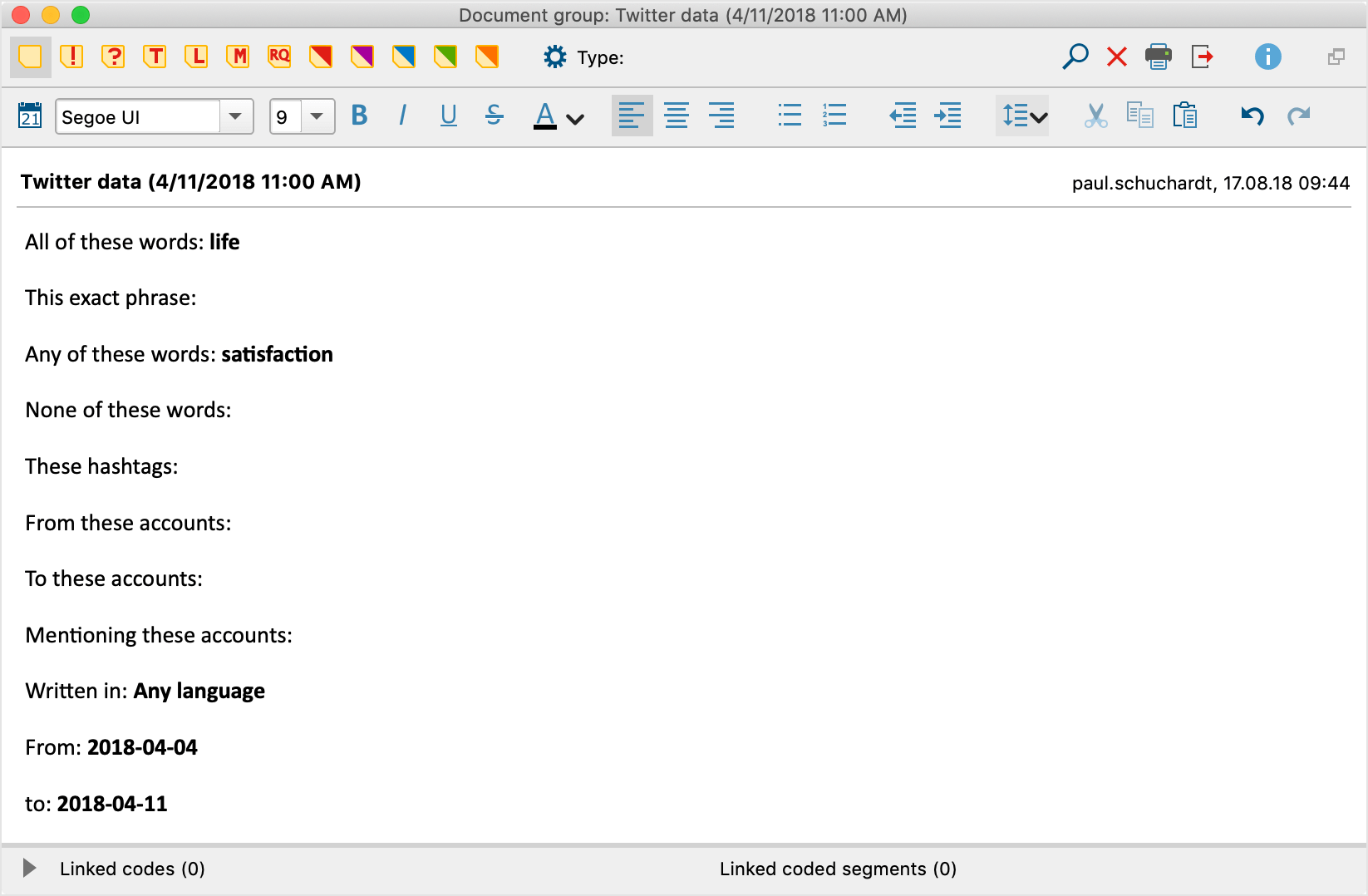Image resolution: width=1368 pixels, height=896 pixels.
Task: Expand the Linked codes section
Action: click(x=29, y=869)
